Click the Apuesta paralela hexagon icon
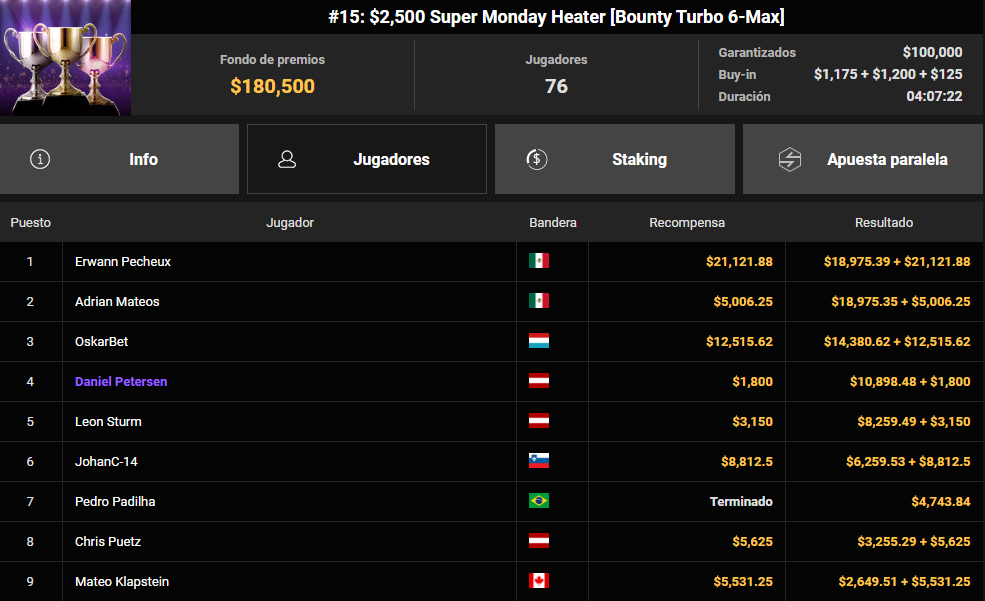This screenshot has height=601, width=985. click(790, 159)
